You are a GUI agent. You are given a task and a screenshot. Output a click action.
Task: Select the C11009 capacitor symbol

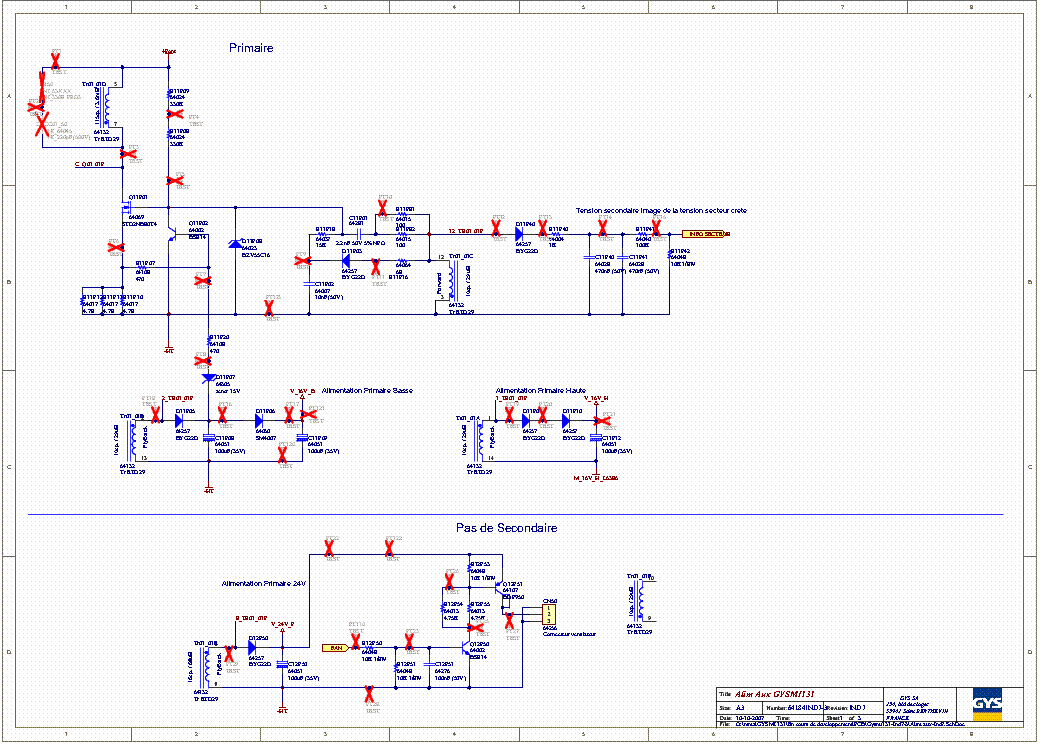point(302,438)
